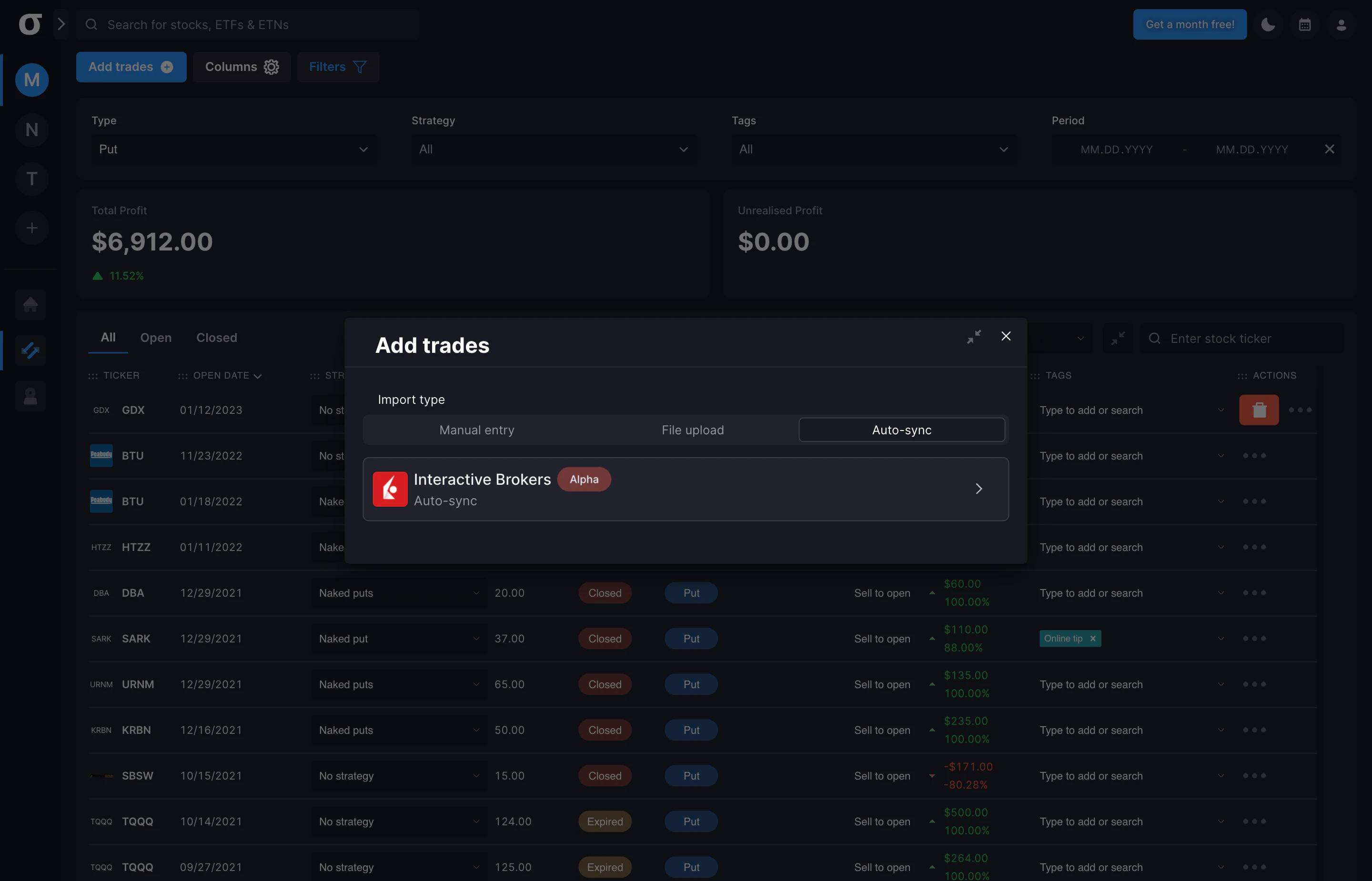Select the home icon in the left sidebar
1372x881 pixels.
tap(30, 304)
